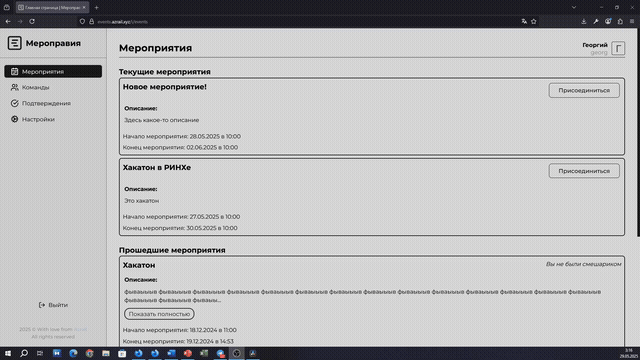
Task: Select the Главная страница browser tab
Action: (52, 7)
